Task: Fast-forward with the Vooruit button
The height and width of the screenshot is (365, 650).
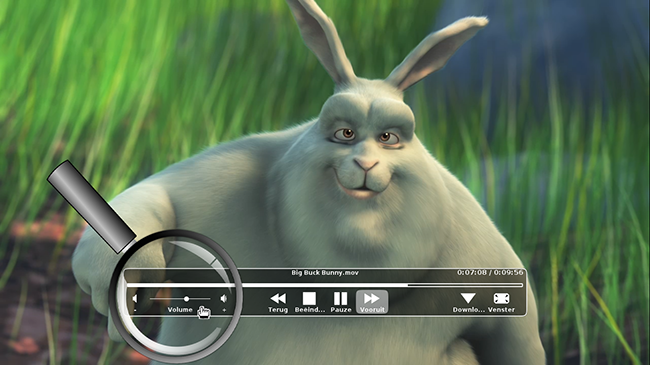Action: (x=372, y=302)
